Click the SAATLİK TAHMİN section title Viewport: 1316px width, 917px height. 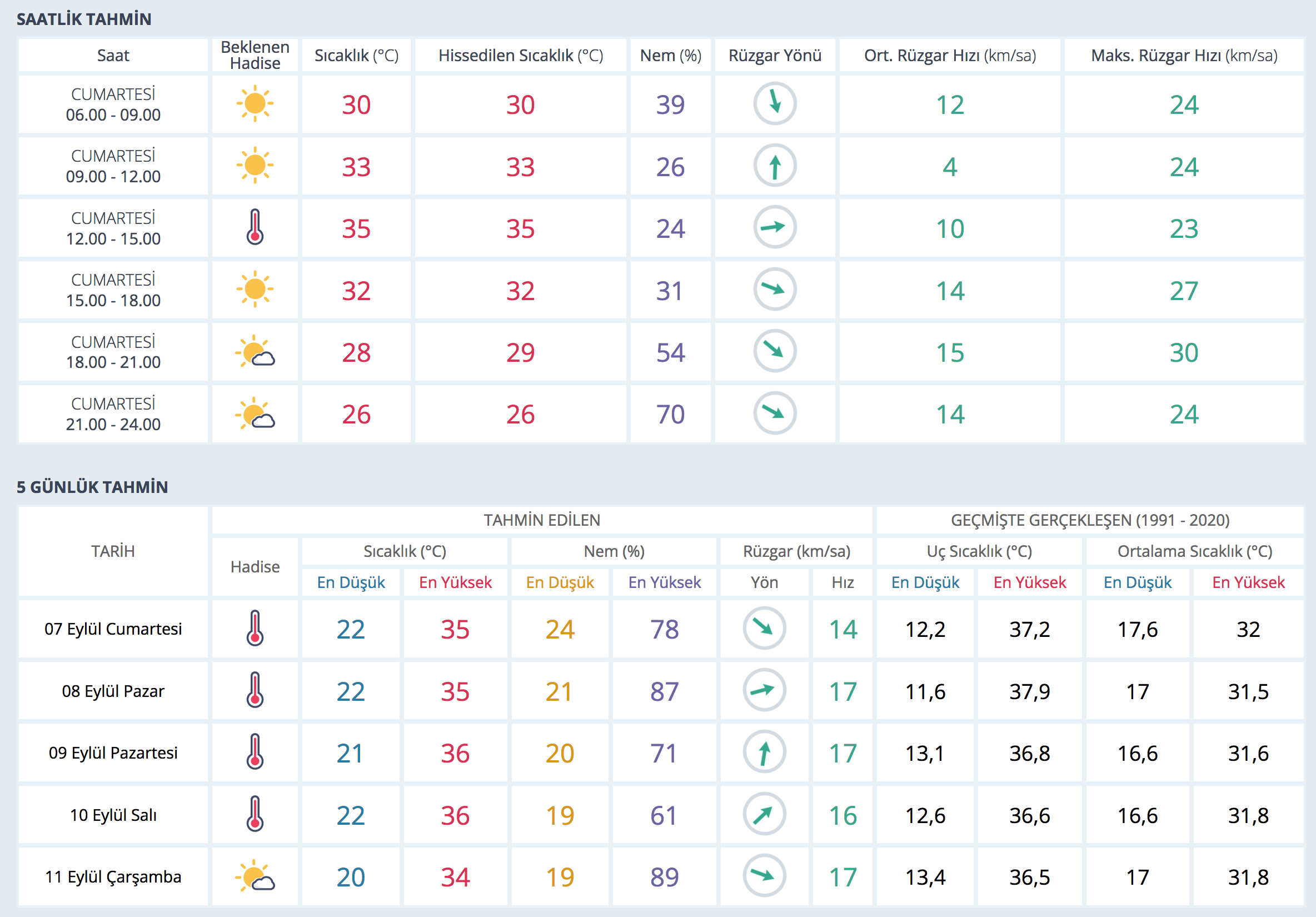pyautogui.click(x=84, y=19)
